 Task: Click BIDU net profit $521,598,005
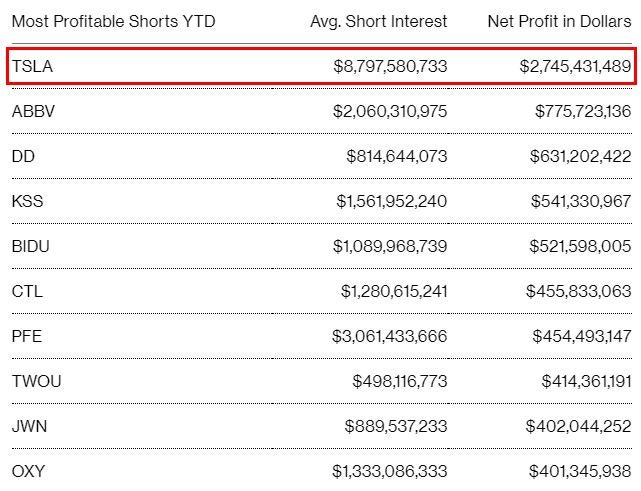click(578, 246)
